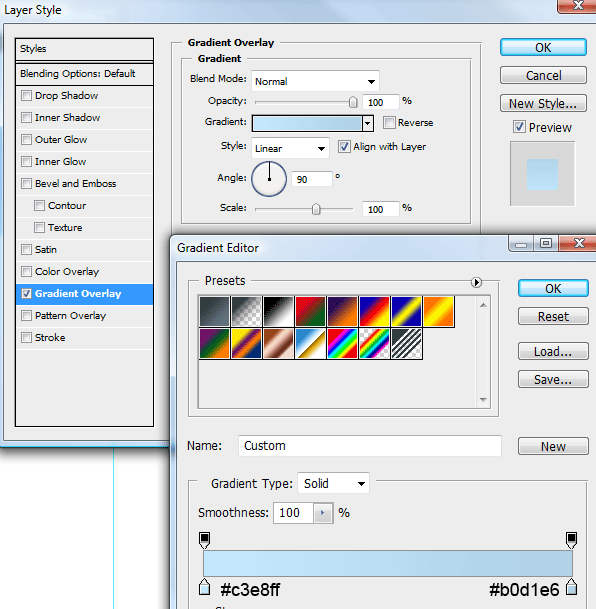The image size is (596, 609).
Task: Select the Spectrum rainbow gradient preset
Action: 342,344
